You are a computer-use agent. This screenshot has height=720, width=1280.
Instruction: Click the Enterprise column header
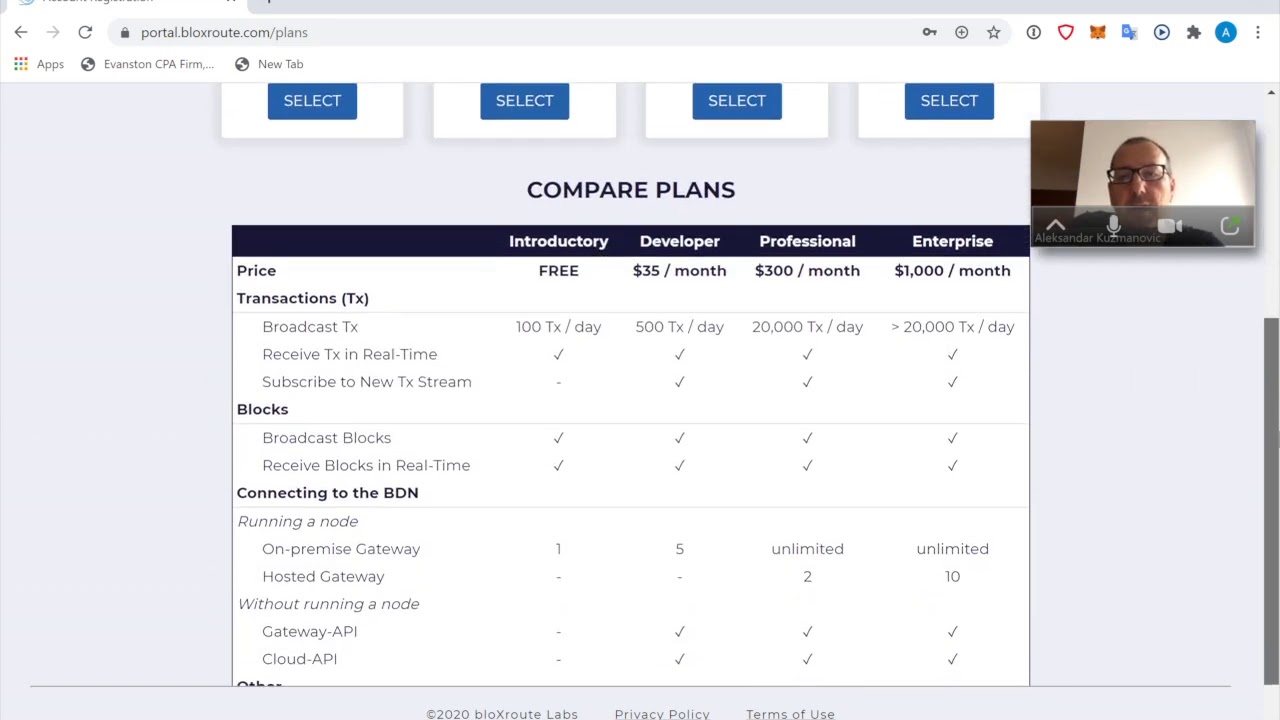coord(952,241)
